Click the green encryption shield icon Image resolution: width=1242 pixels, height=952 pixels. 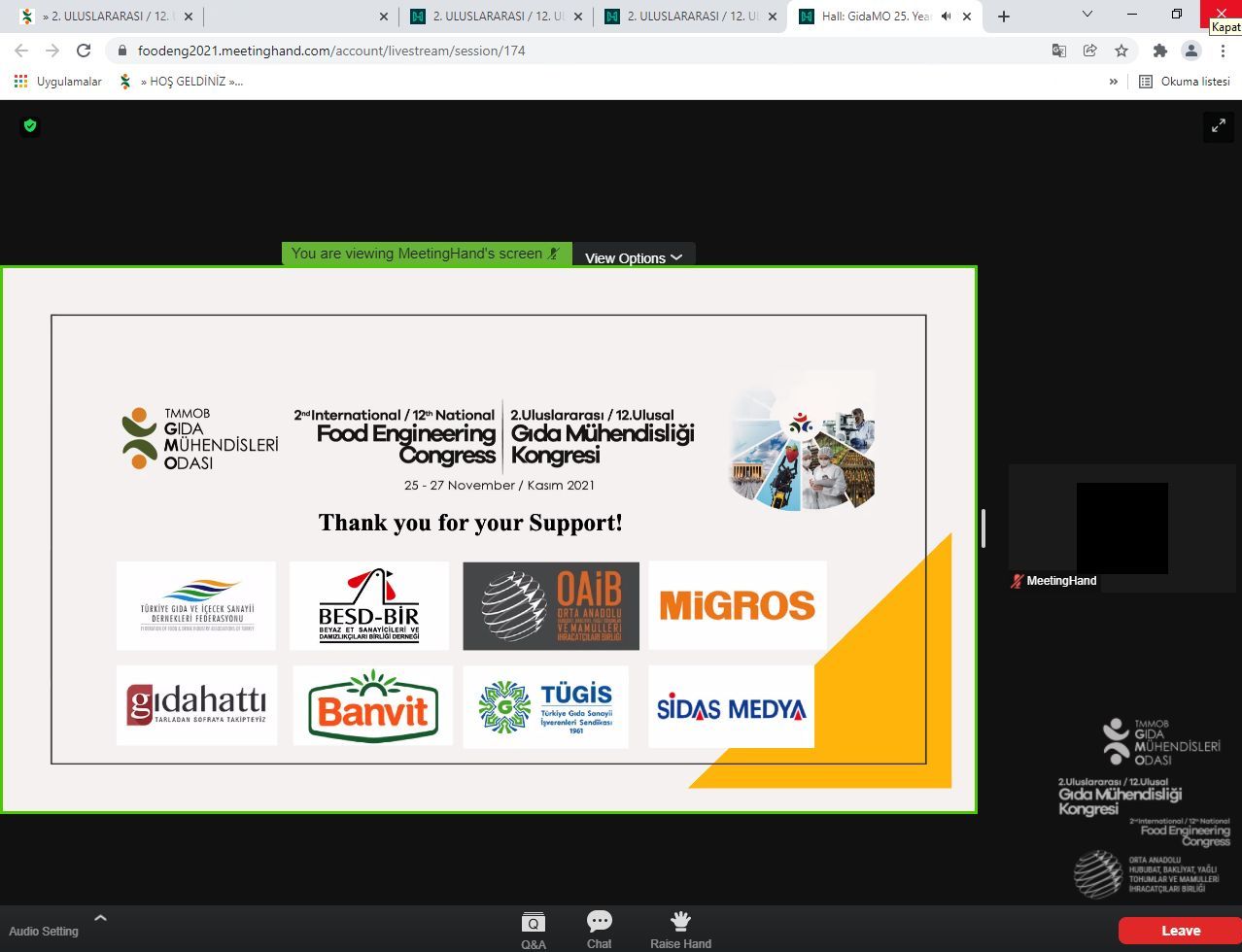pyautogui.click(x=30, y=125)
